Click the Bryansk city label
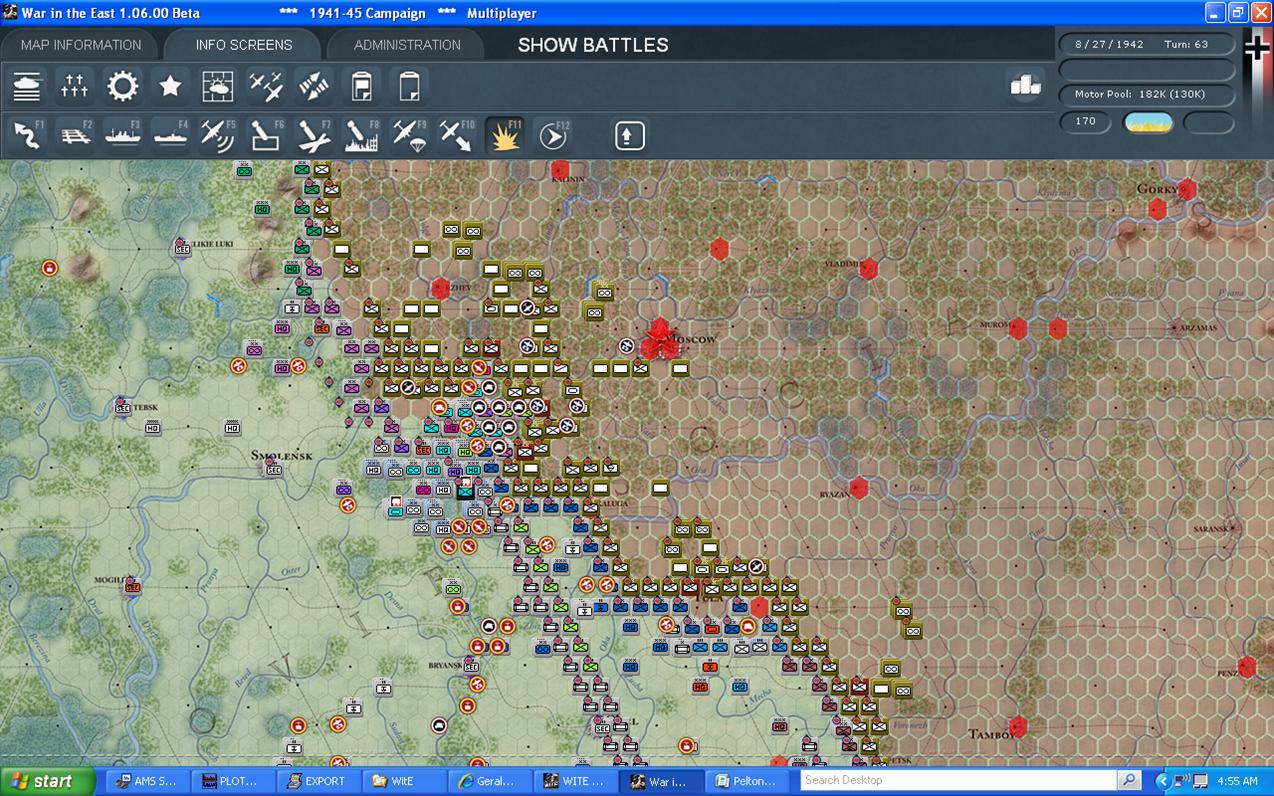The width and height of the screenshot is (1274, 796). coord(445,666)
